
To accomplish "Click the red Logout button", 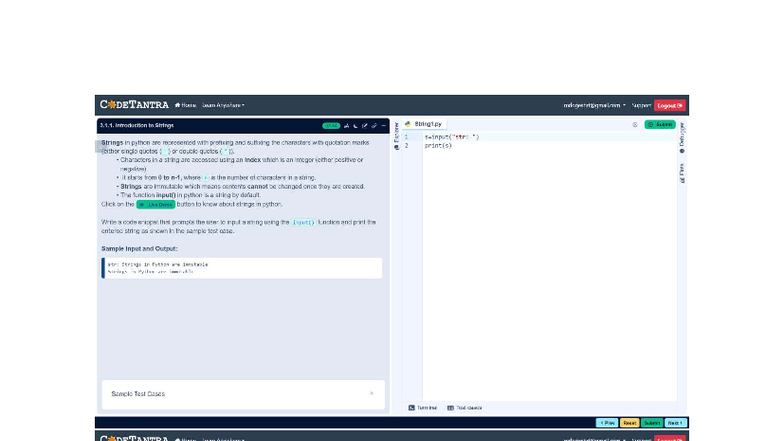I will click(670, 105).
